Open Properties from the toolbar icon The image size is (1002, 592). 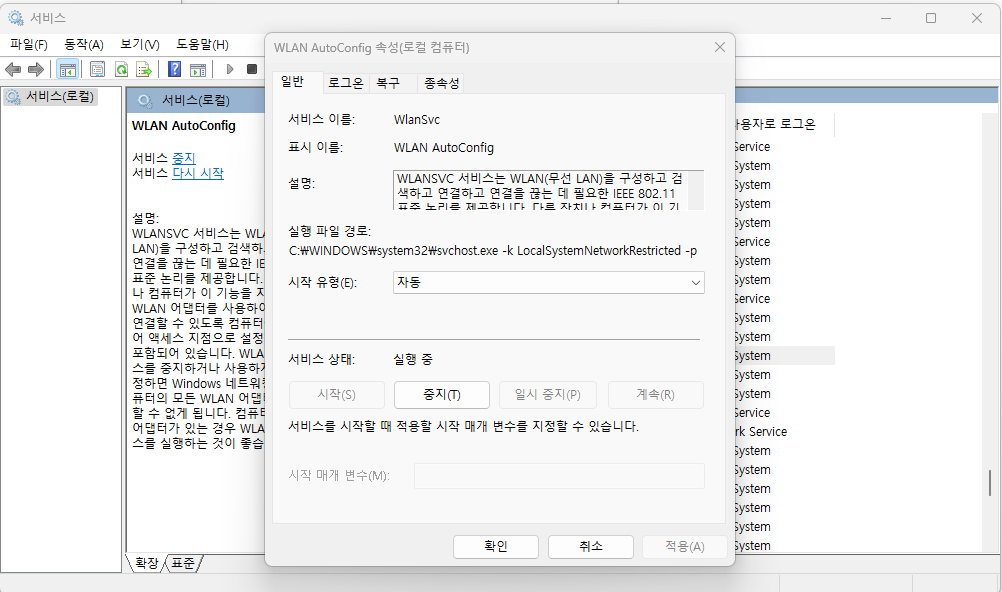click(x=97, y=69)
